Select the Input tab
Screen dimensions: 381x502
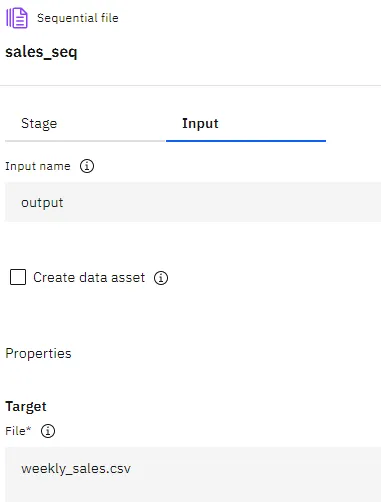tap(200, 124)
